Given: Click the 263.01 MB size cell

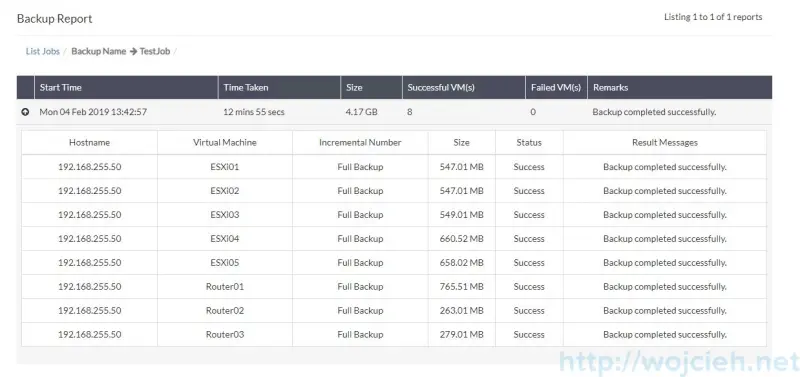Looking at the screenshot, I should pyautogui.click(x=462, y=311).
